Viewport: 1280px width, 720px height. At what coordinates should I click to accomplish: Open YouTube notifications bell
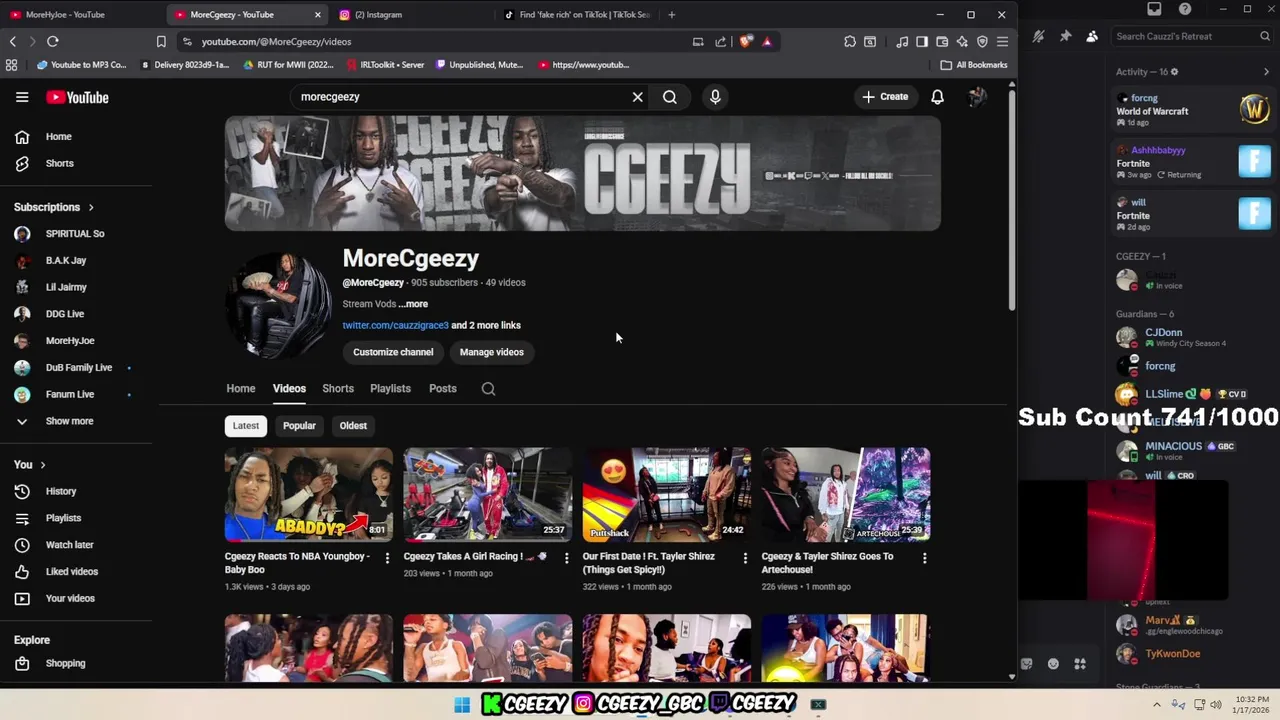[937, 97]
